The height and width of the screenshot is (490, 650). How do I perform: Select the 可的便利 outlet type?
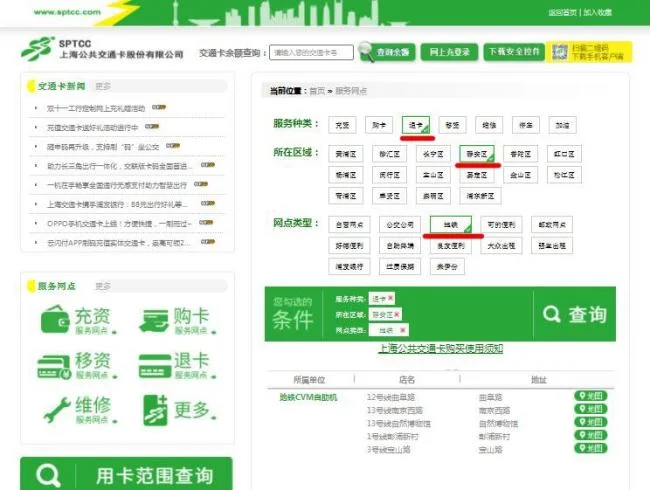coord(501,225)
